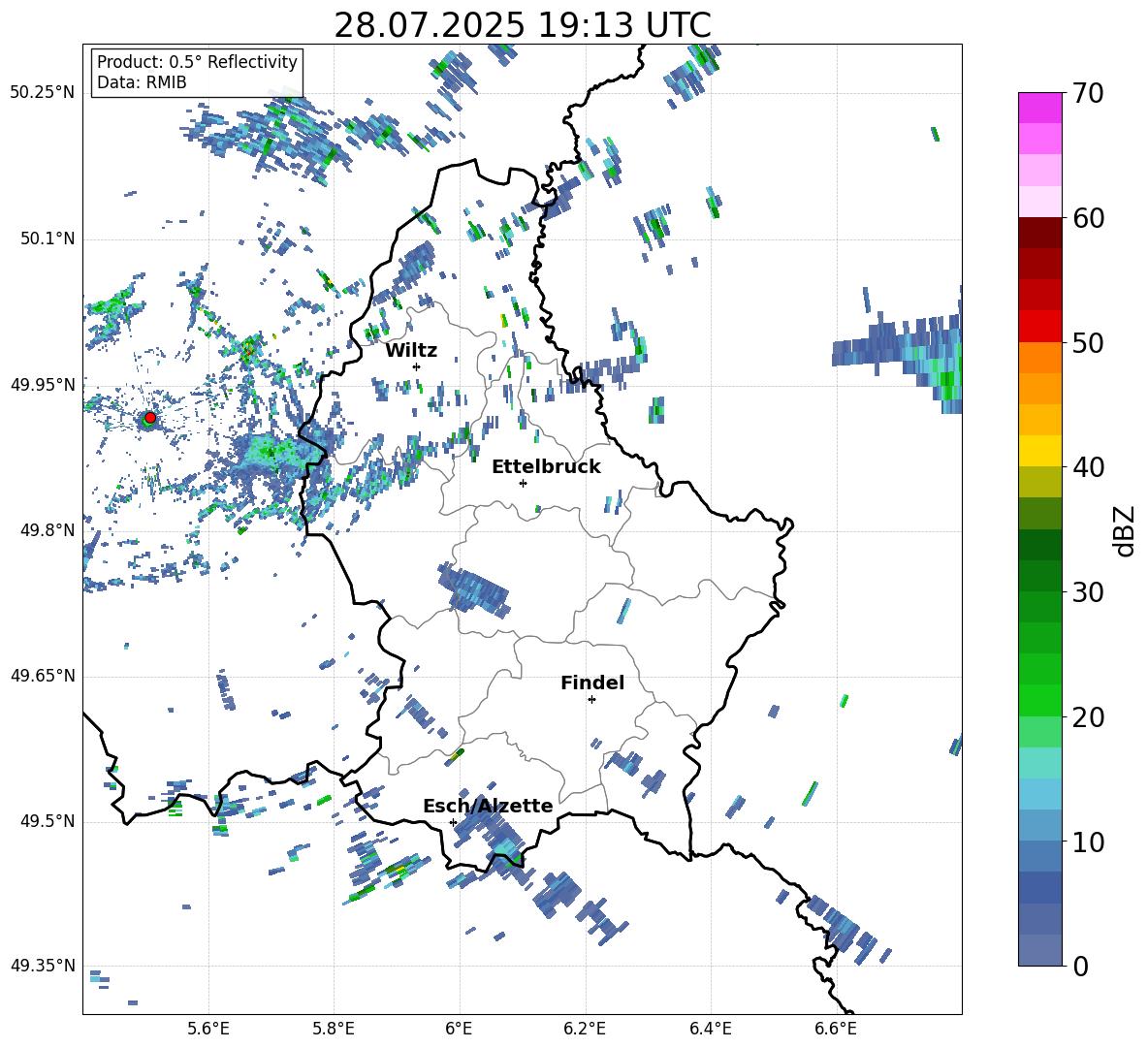This screenshot has width=1148, height=1048.
Task: Click the cross marker below Ettelbruck
Action: [x=523, y=483]
